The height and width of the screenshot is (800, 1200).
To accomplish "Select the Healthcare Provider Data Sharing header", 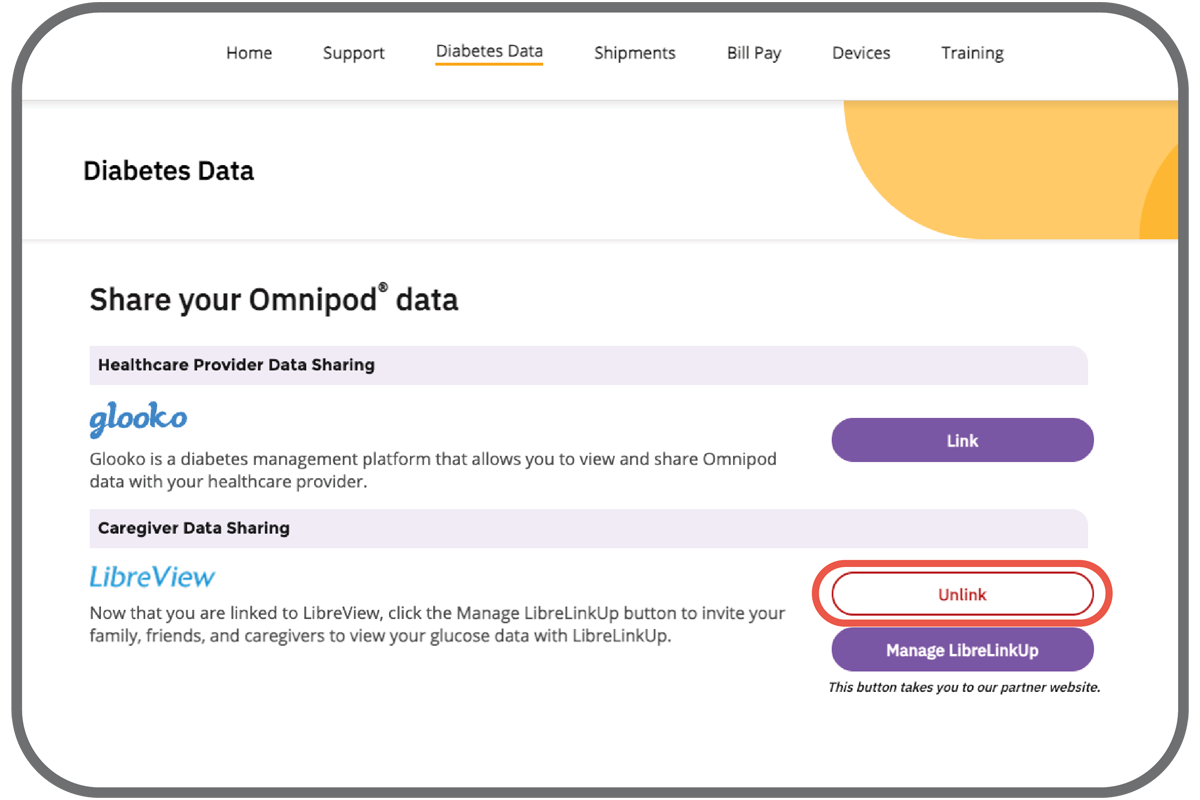I will click(236, 365).
